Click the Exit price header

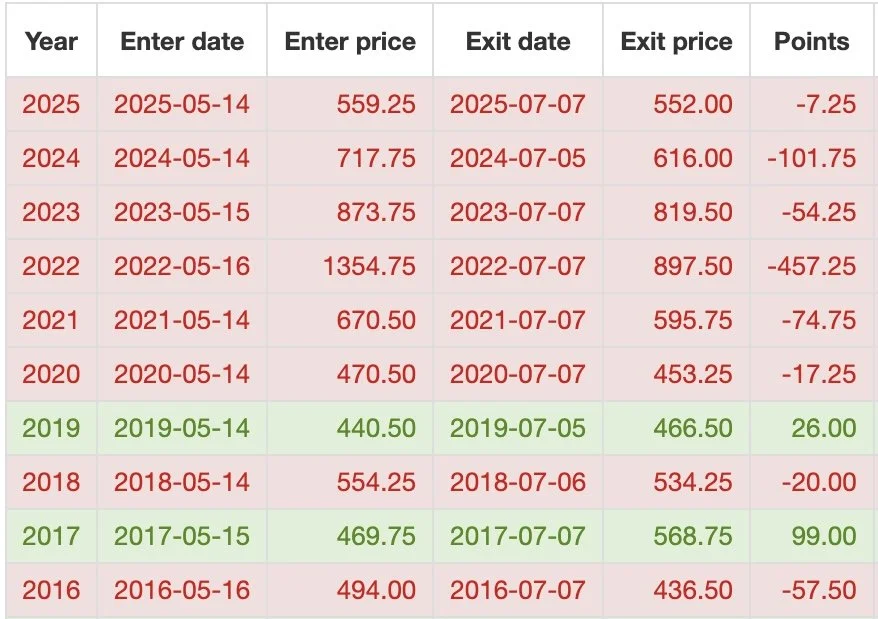pyautogui.click(x=676, y=41)
